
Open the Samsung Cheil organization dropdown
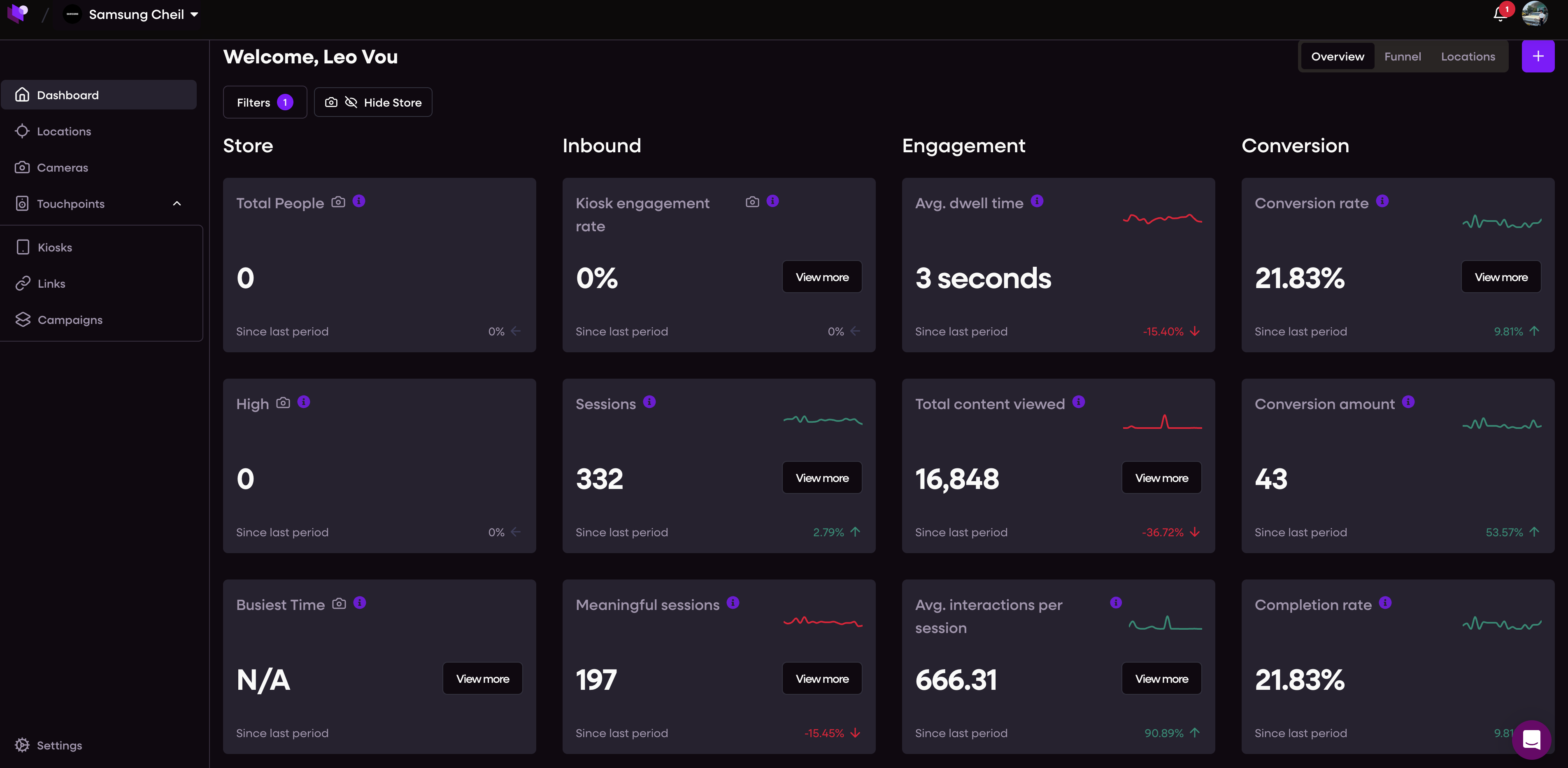coord(131,14)
